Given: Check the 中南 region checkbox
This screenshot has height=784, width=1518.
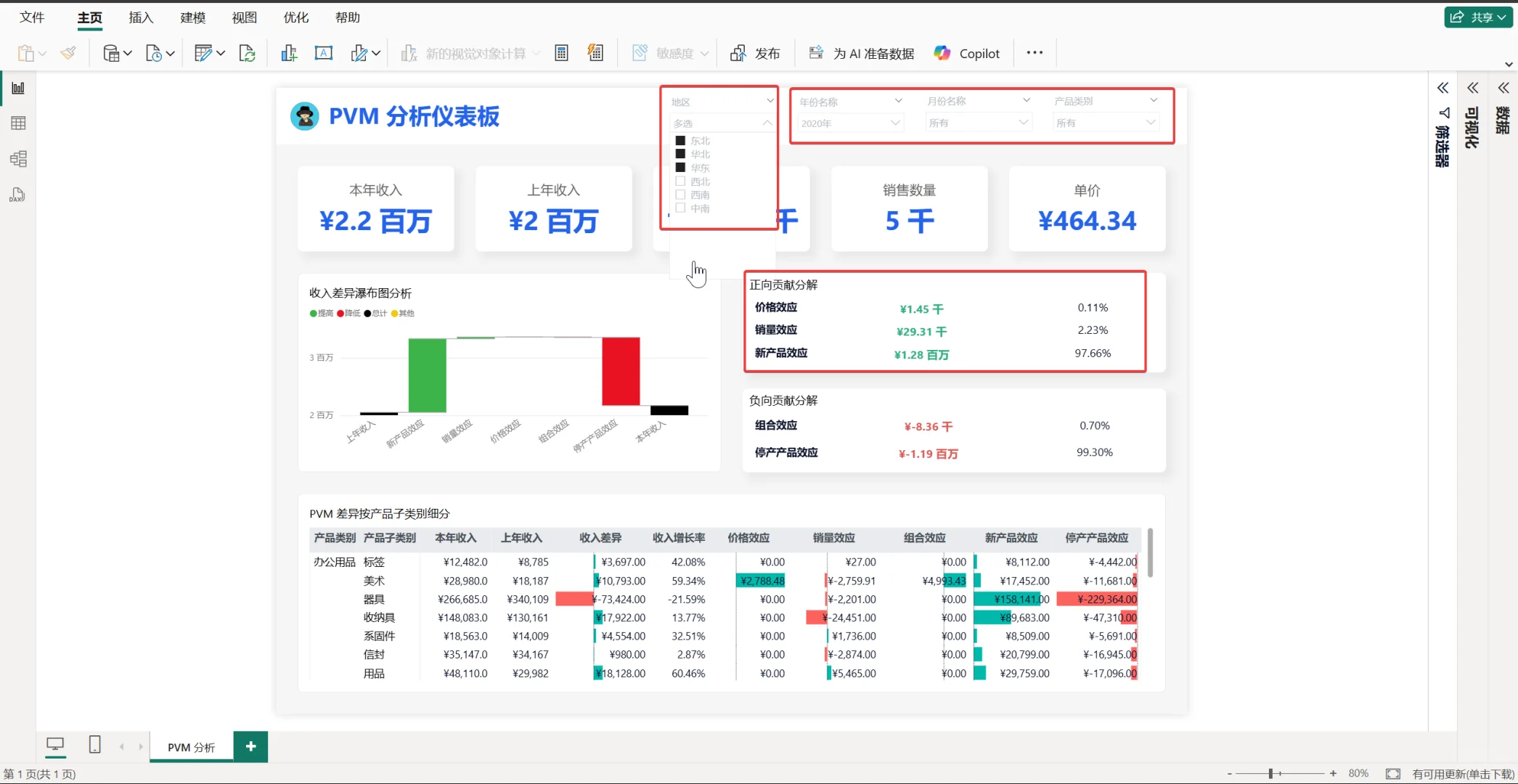Looking at the screenshot, I should pyautogui.click(x=681, y=208).
